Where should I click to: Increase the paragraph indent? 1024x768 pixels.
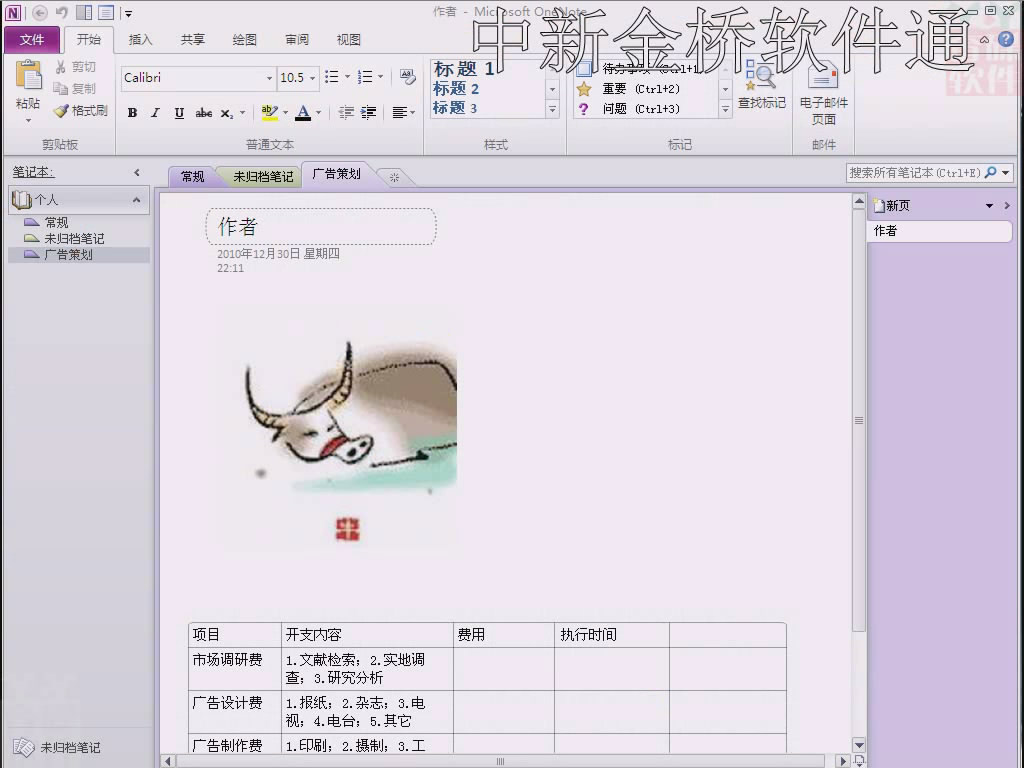pos(368,113)
